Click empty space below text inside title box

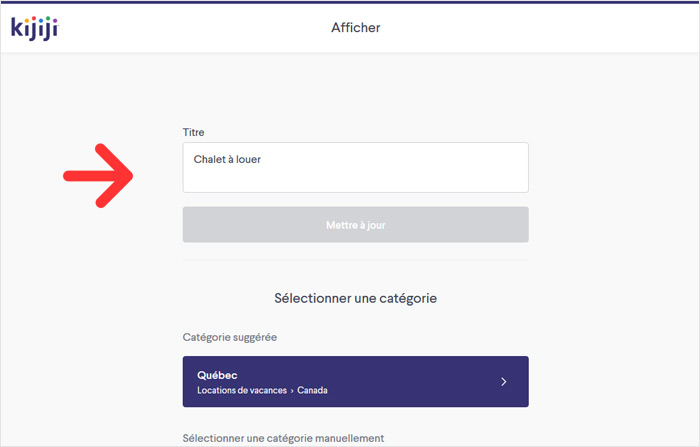click(x=355, y=180)
